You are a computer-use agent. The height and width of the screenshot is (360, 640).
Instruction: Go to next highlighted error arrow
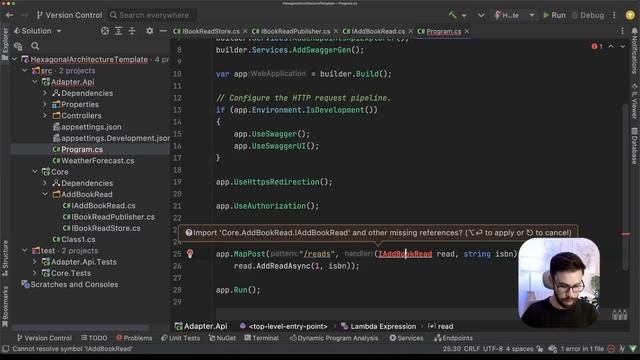622,46
